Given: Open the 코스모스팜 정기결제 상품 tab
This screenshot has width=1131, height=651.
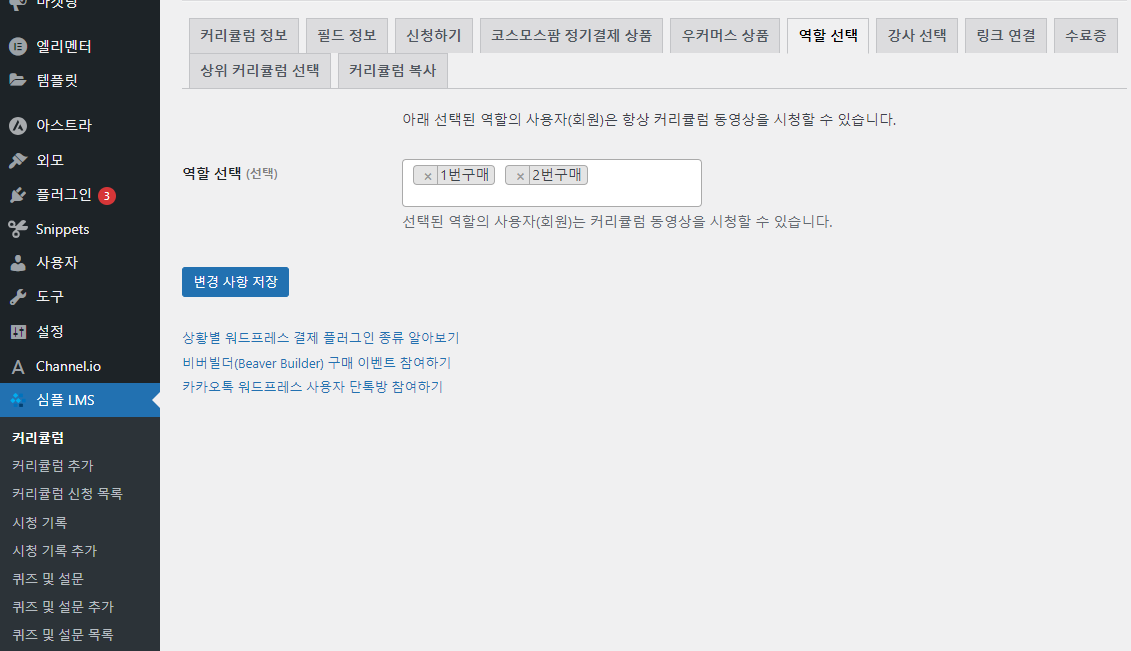Looking at the screenshot, I should click(x=571, y=35).
